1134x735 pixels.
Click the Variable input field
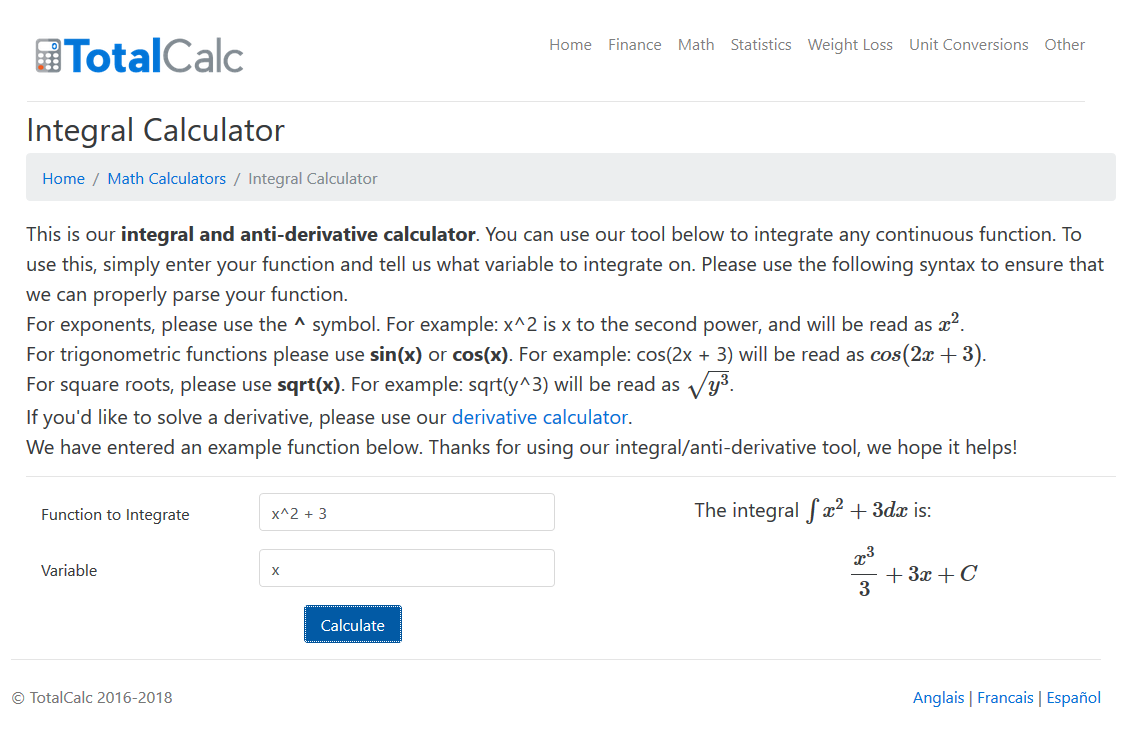pos(406,567)
